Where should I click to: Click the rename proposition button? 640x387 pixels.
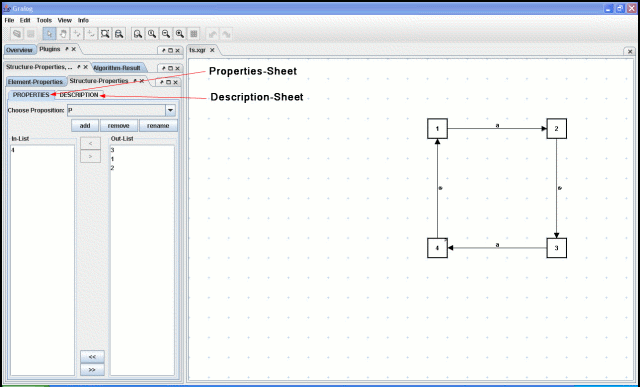[x=158, y=126]
